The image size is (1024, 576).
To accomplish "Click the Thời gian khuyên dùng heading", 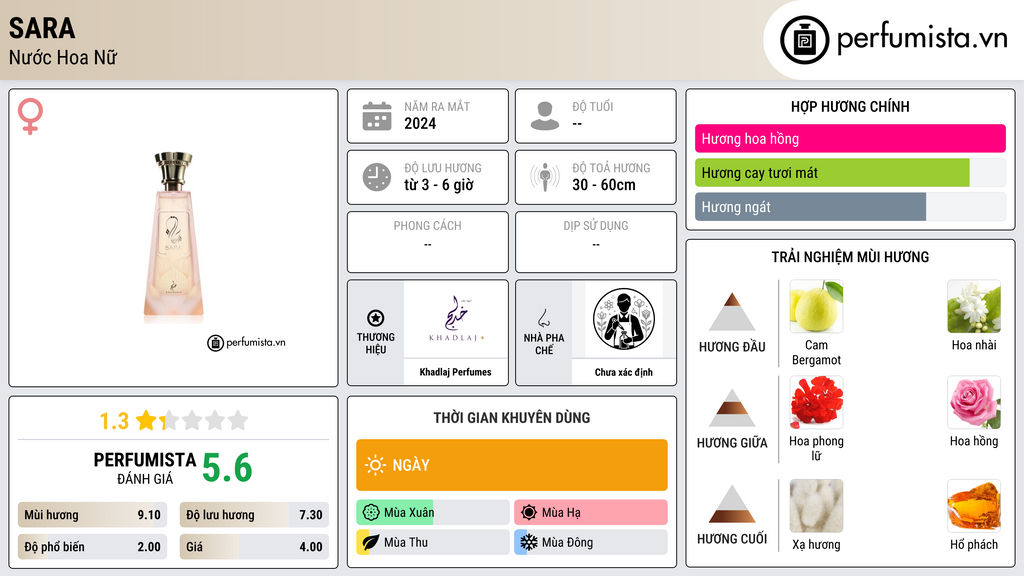I will coord(512,417).
